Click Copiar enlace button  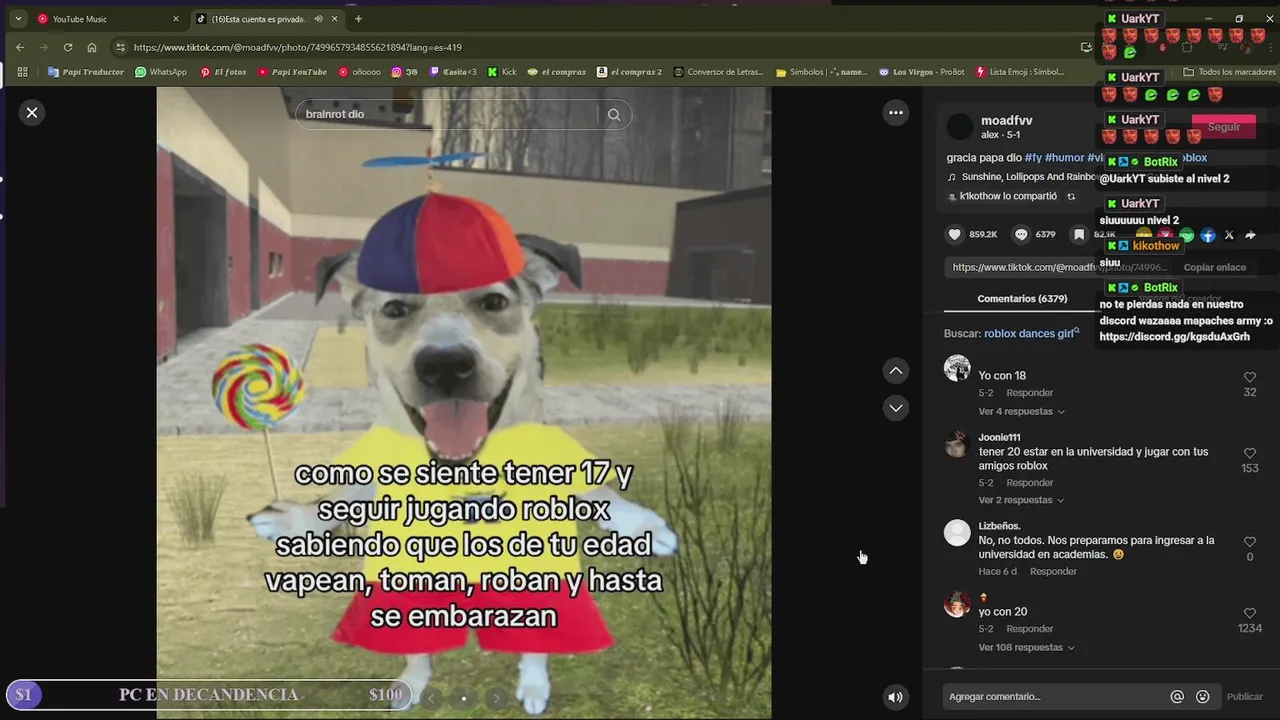click(1215, 267)
